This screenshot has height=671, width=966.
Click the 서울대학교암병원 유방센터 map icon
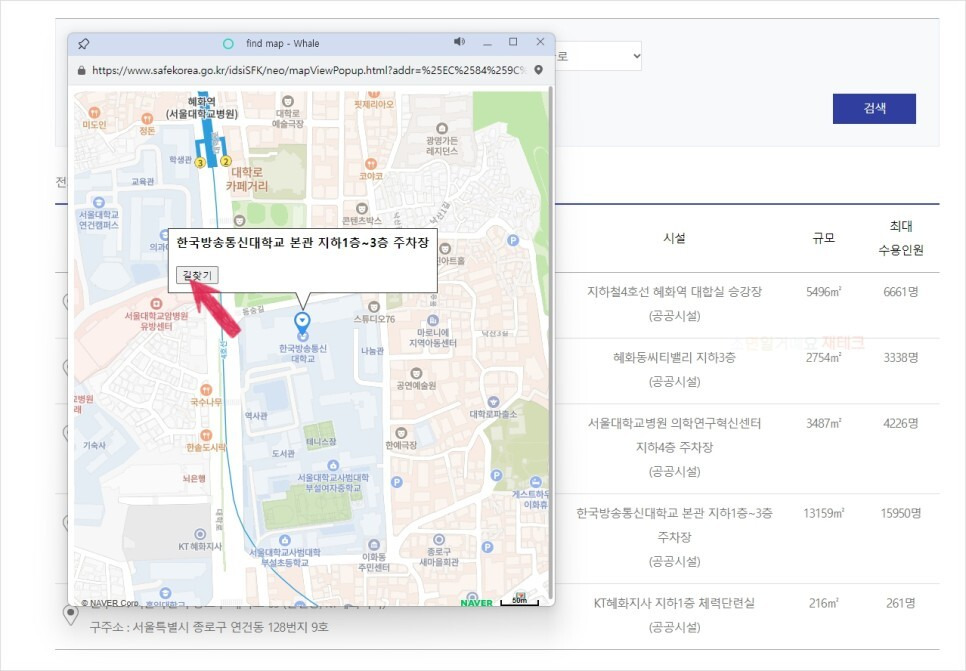pyautogui.click(x=156, y=304)
